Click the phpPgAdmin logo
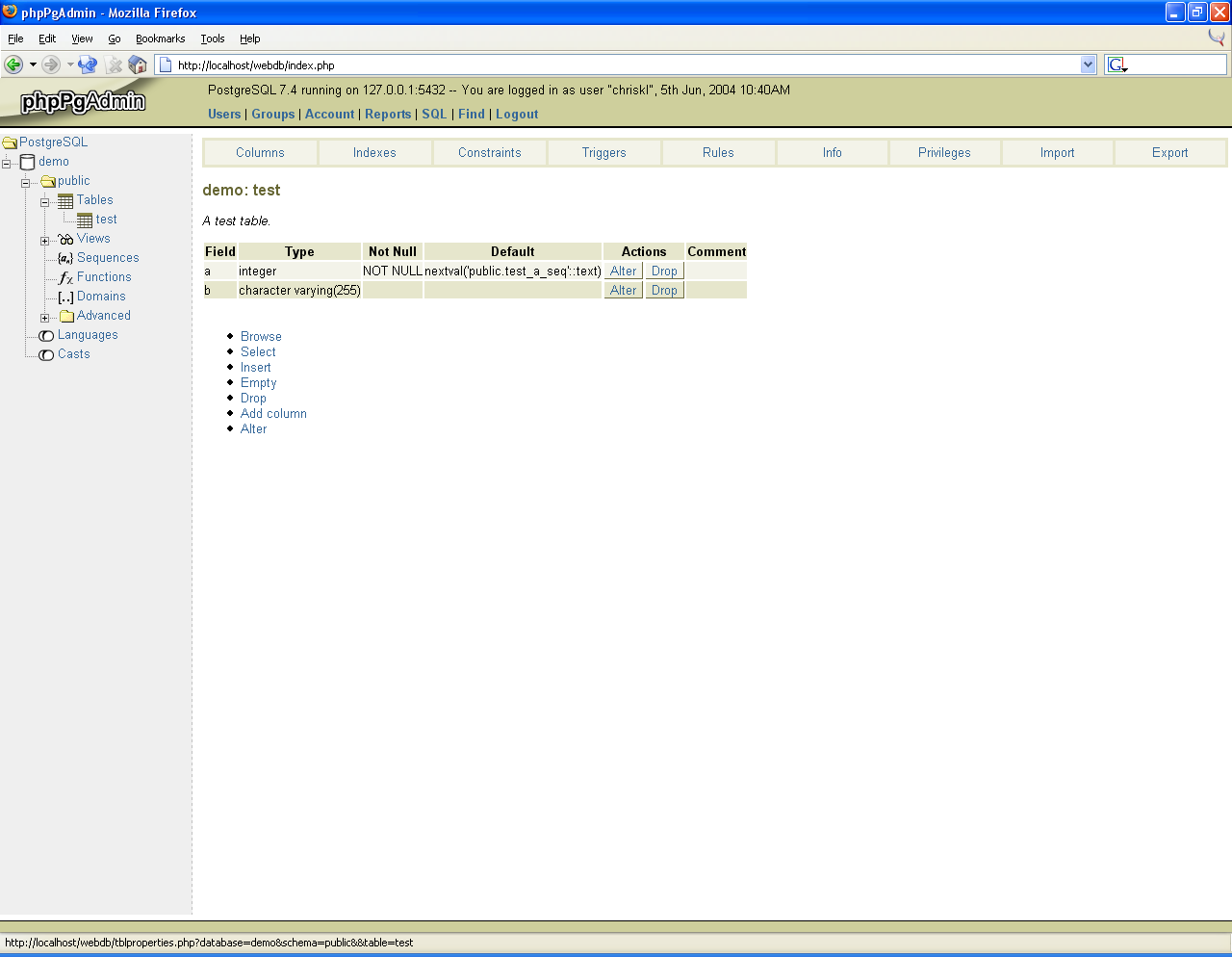Viewport: 1232px width, 957px height. [83, 101]
